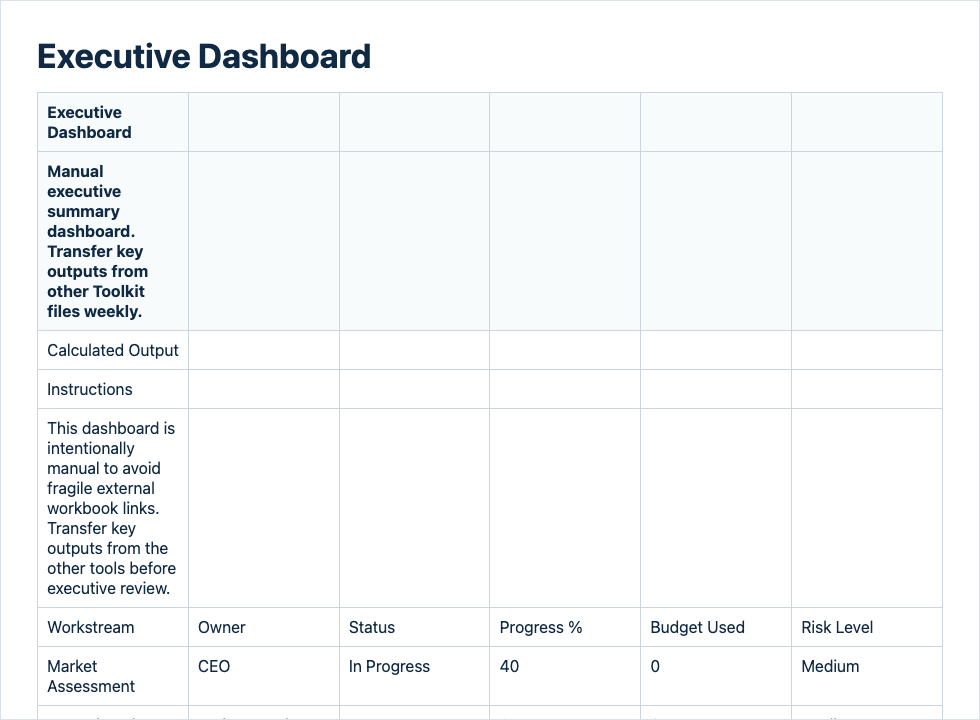This screenshot has width=980, height=720.
Task: Select the 'Executive Dashboard' page heading
Action: 204,56
